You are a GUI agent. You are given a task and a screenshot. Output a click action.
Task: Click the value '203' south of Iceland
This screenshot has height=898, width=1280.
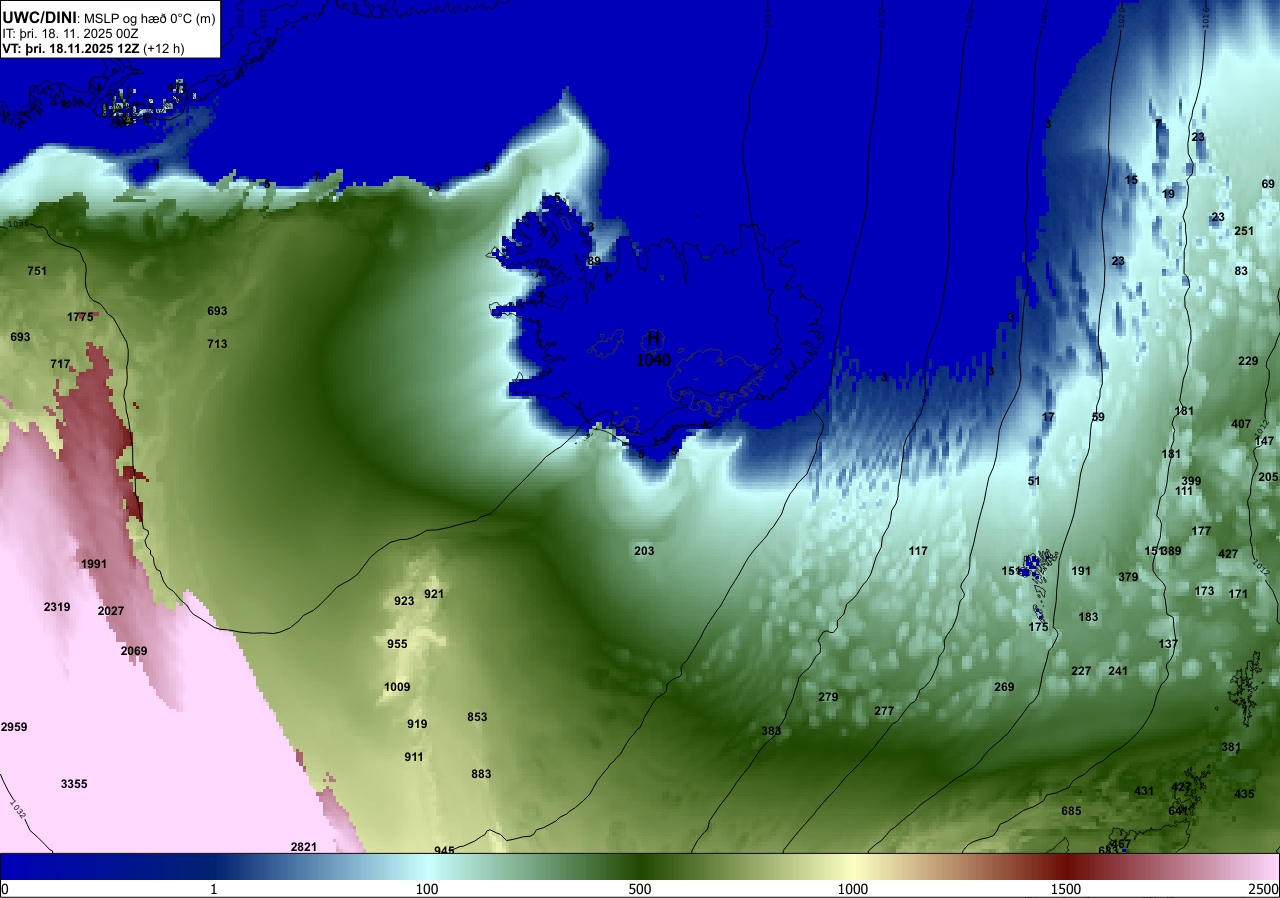tap(644, 551)
